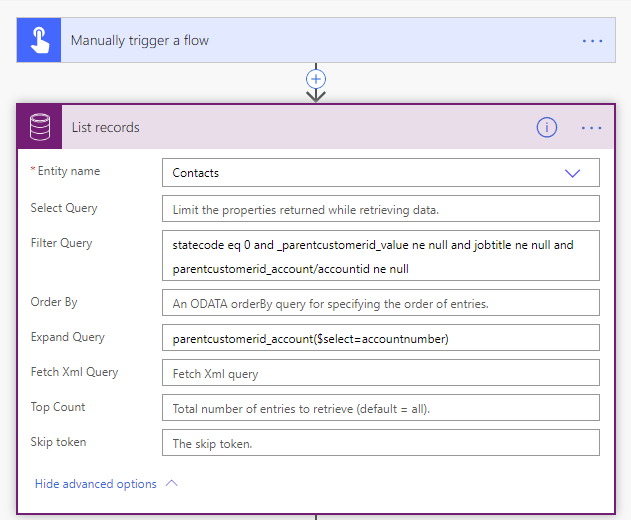Show info for the List records action

click(x=546, y=127)
